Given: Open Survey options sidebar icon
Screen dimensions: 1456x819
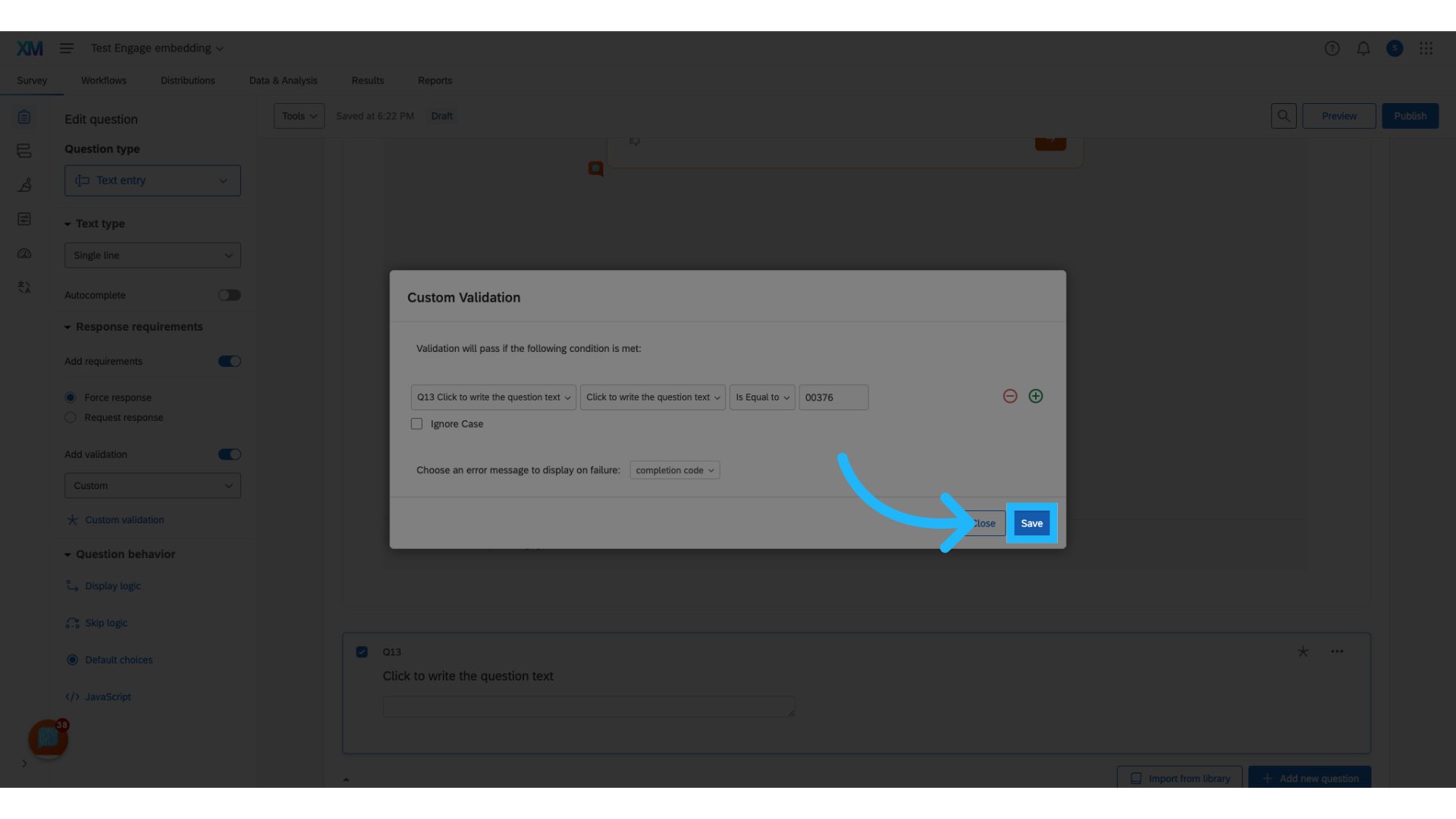Looking at the screenshot, I should (x=24, y=219).
